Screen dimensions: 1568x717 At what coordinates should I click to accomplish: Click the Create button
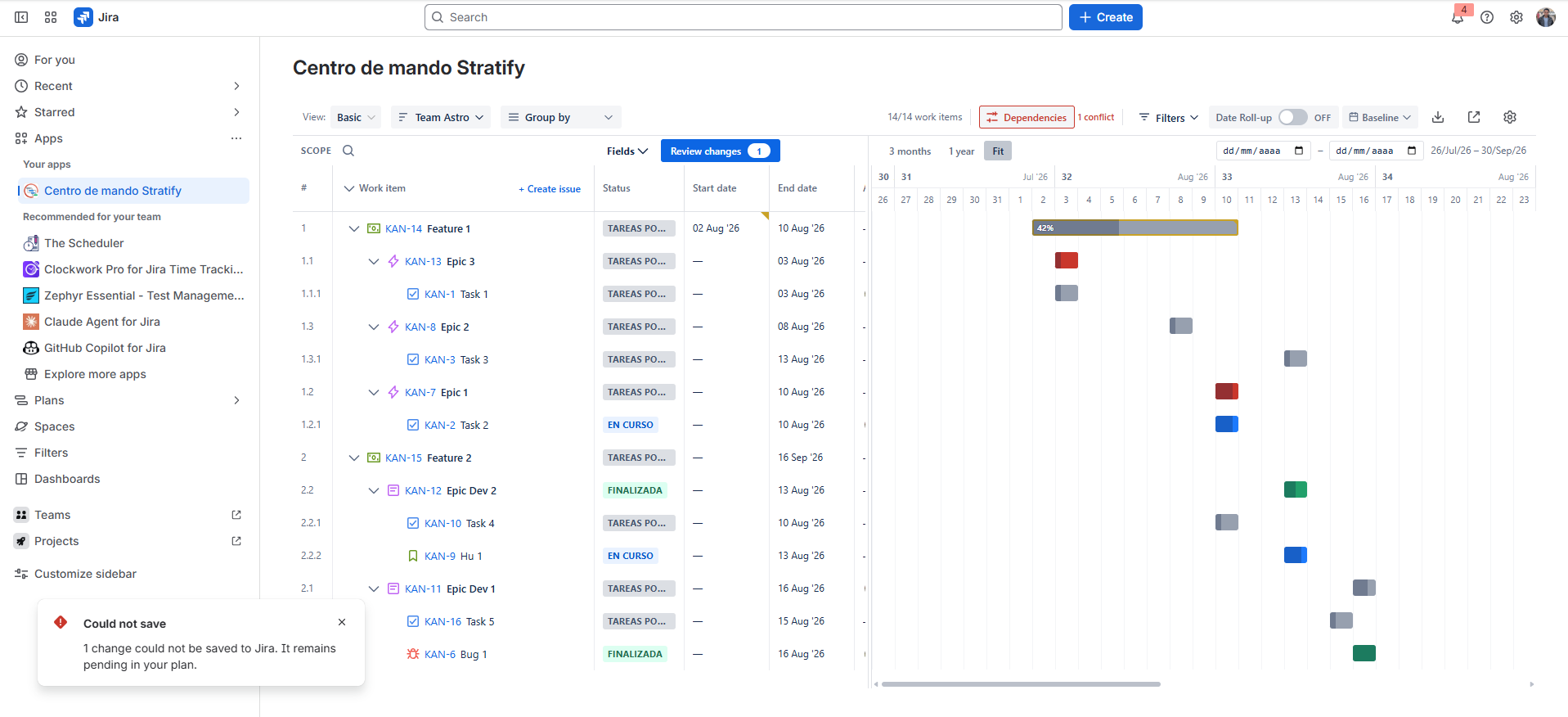1106,17
